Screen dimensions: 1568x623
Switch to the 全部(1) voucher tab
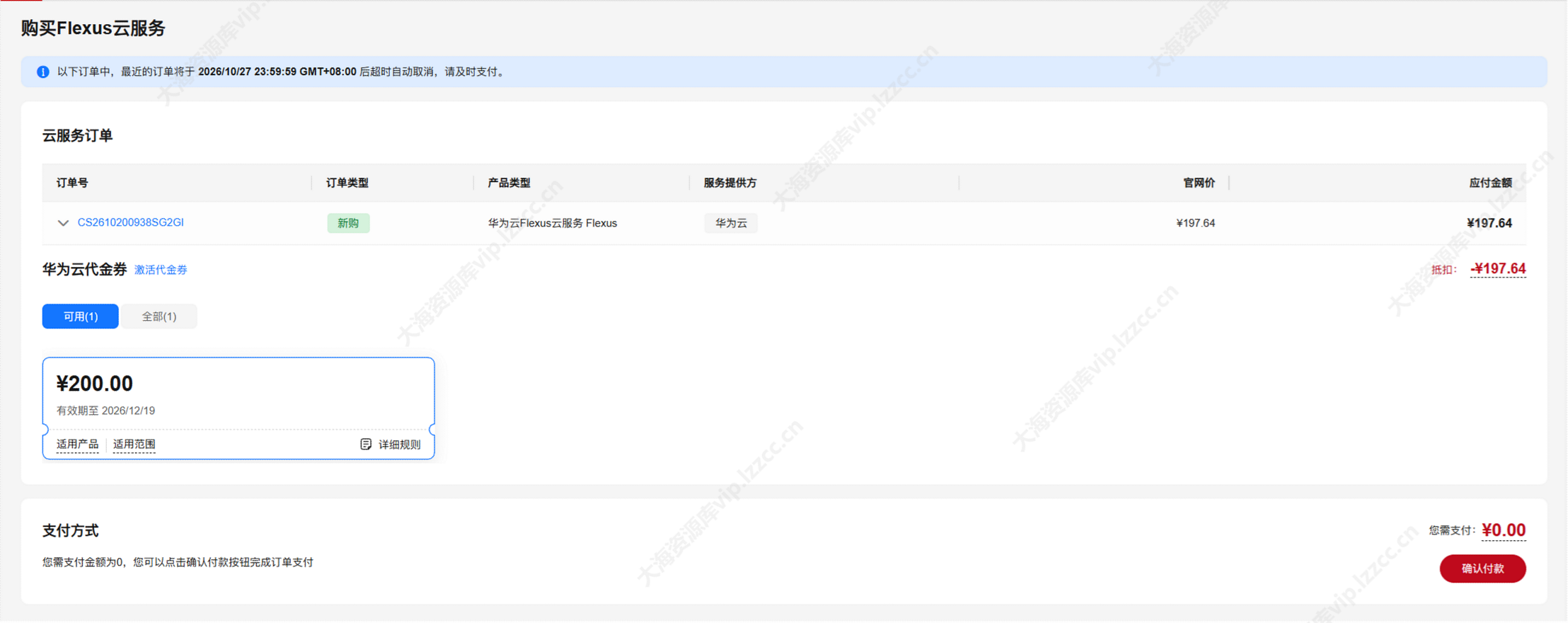click(x=159, y=316)
